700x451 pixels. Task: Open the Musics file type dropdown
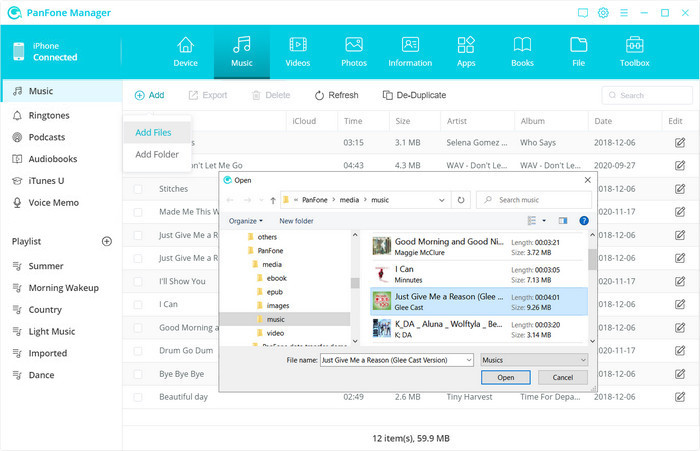pos(534,360)
